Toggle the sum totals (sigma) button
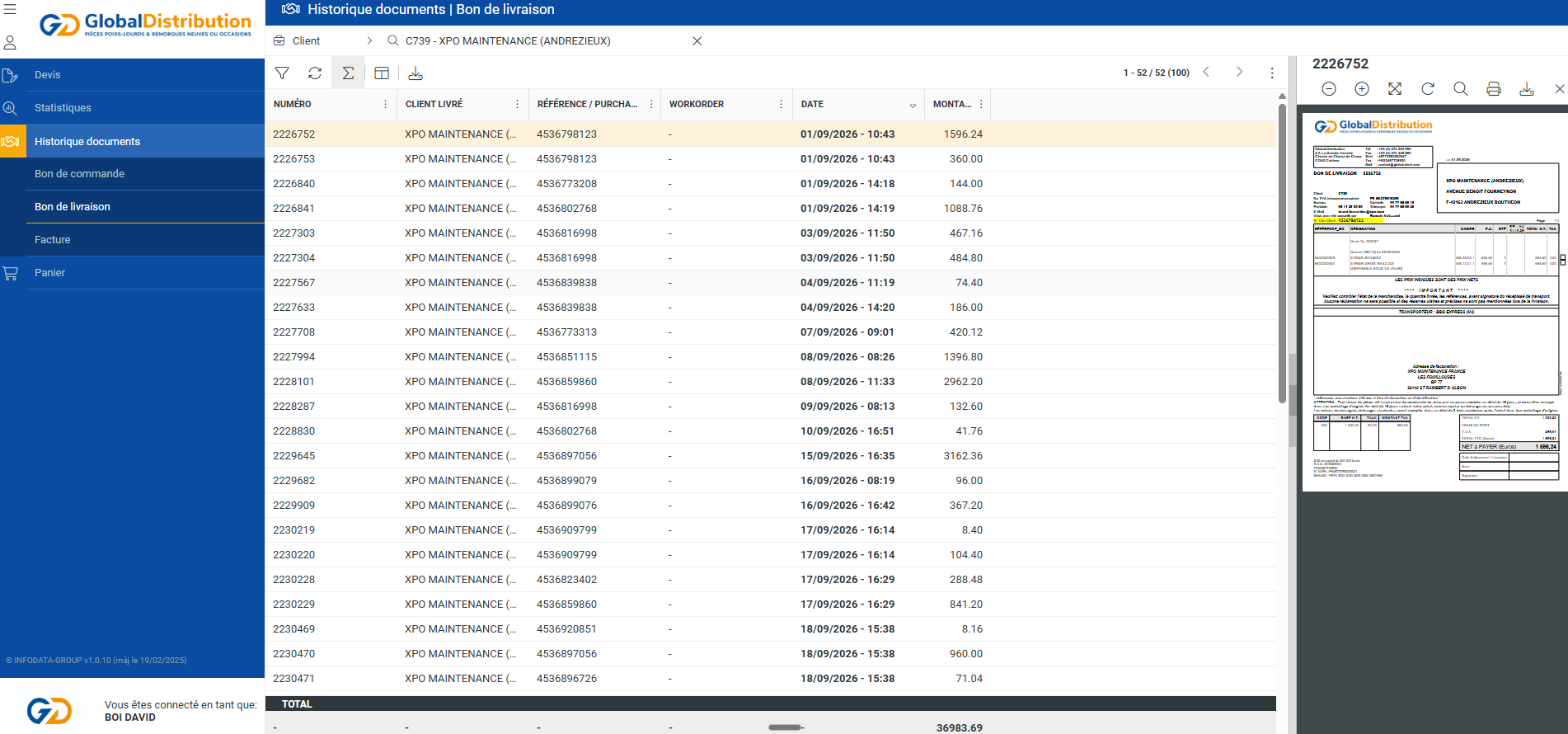The height and width of the screenshot is (734, 1568). tap(348, 73)
